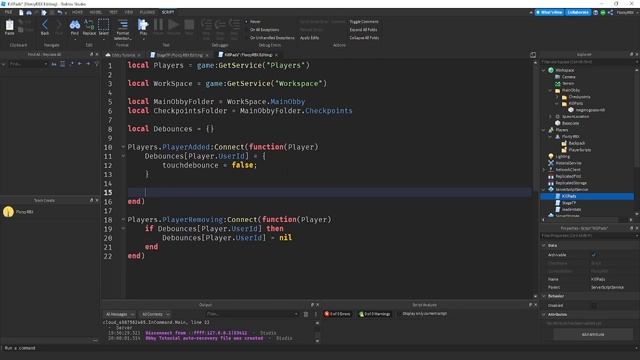Switch to the Obby Tutorial document tab

pos(122,55)
